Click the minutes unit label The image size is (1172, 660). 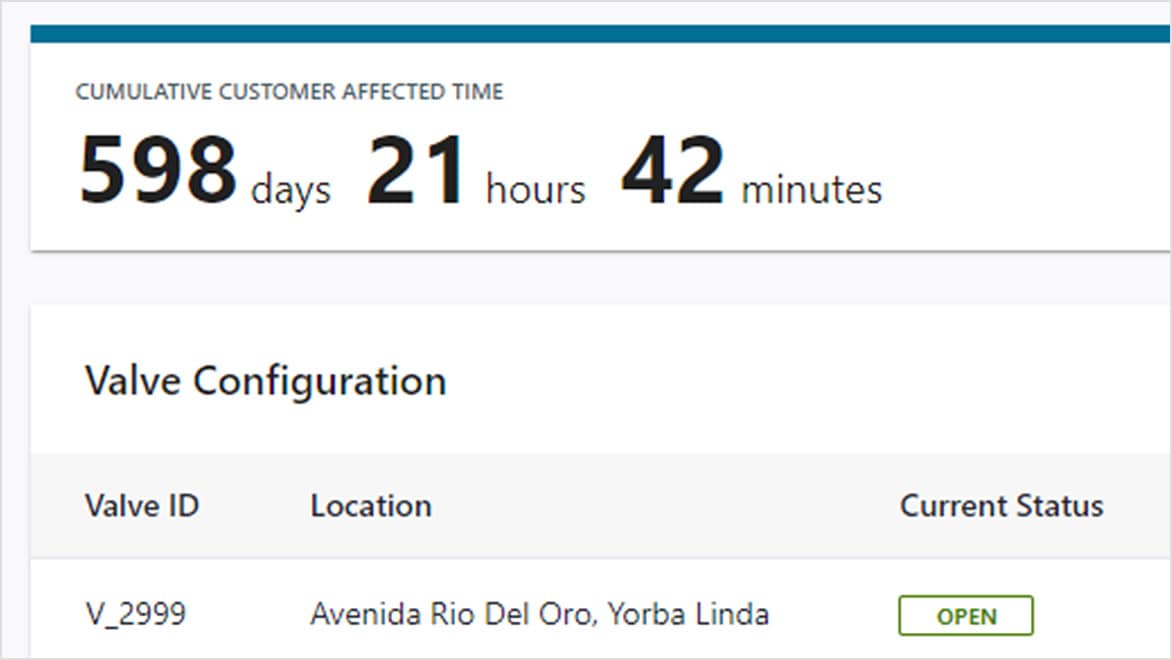click(811, 189)
